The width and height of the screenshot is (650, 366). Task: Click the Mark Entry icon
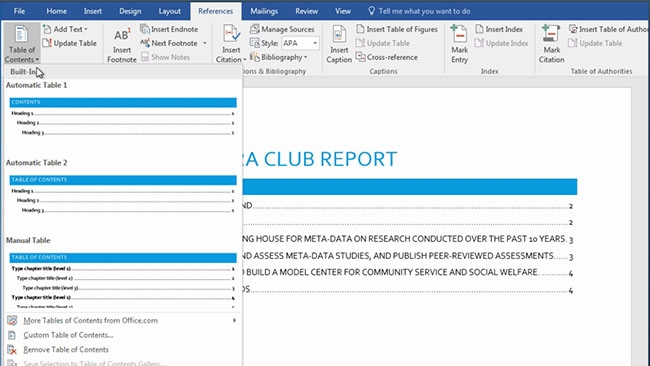point(459,33)
